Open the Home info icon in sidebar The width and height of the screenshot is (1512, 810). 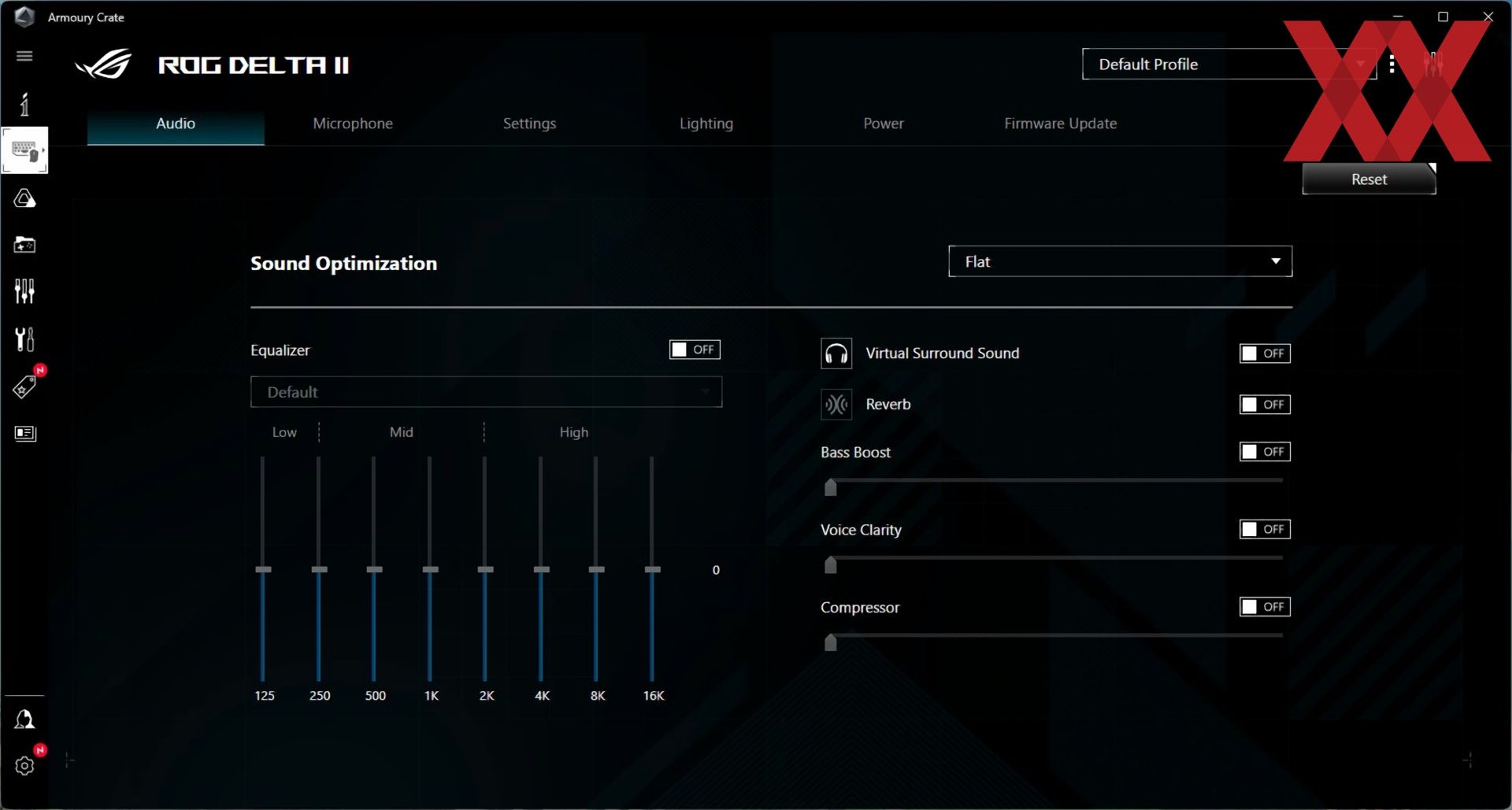[24, 104]
